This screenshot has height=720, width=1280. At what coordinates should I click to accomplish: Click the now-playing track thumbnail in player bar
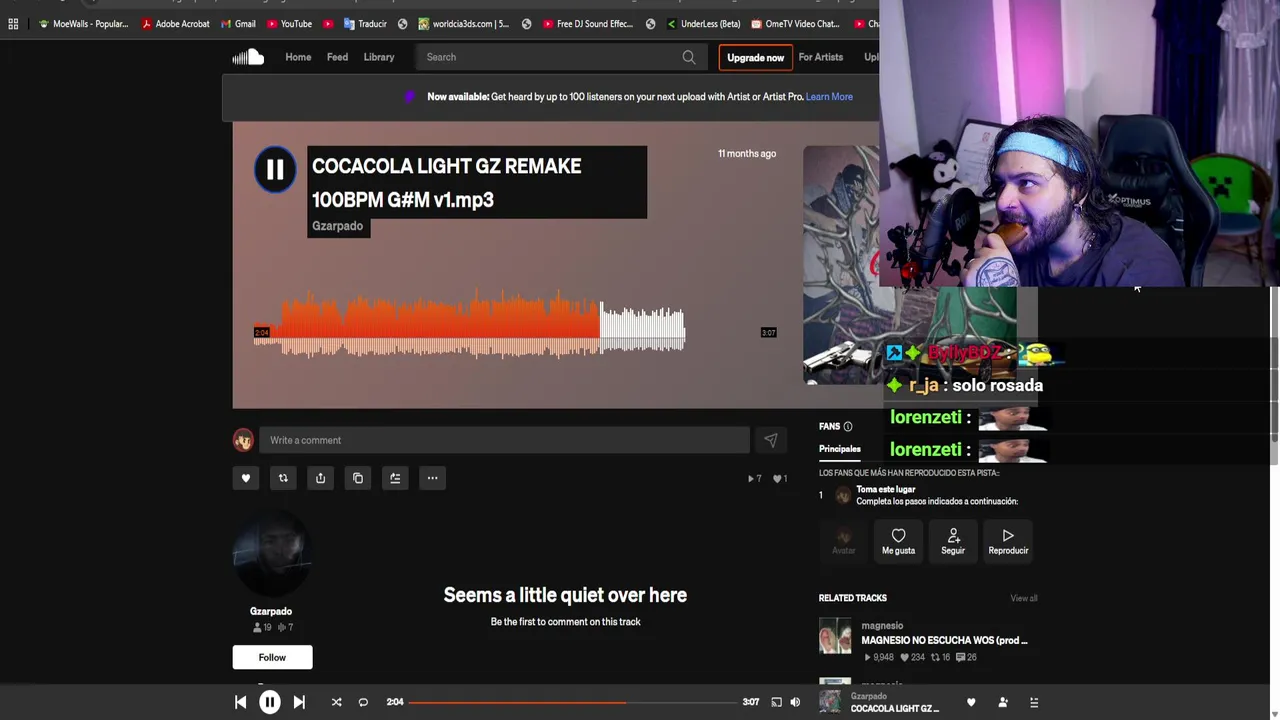pos(830,702)
